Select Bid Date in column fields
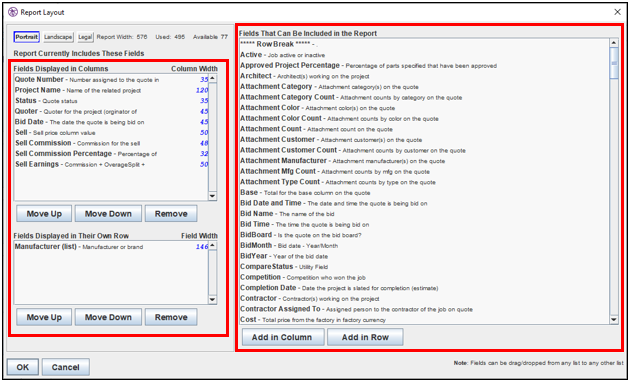 tap(111, 122)
